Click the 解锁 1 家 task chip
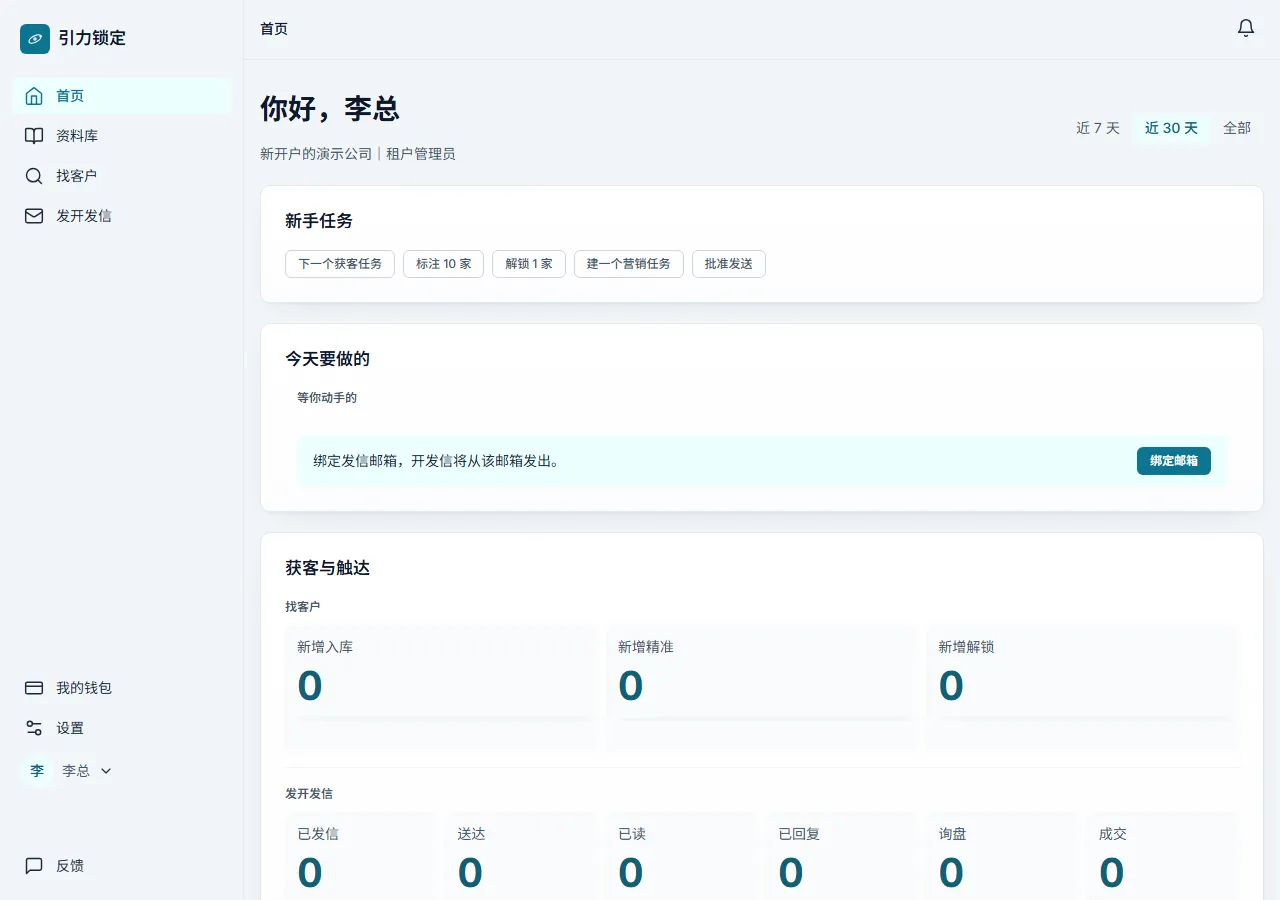The width and height of the screenshot is (1280, 900). click(529, 264)
